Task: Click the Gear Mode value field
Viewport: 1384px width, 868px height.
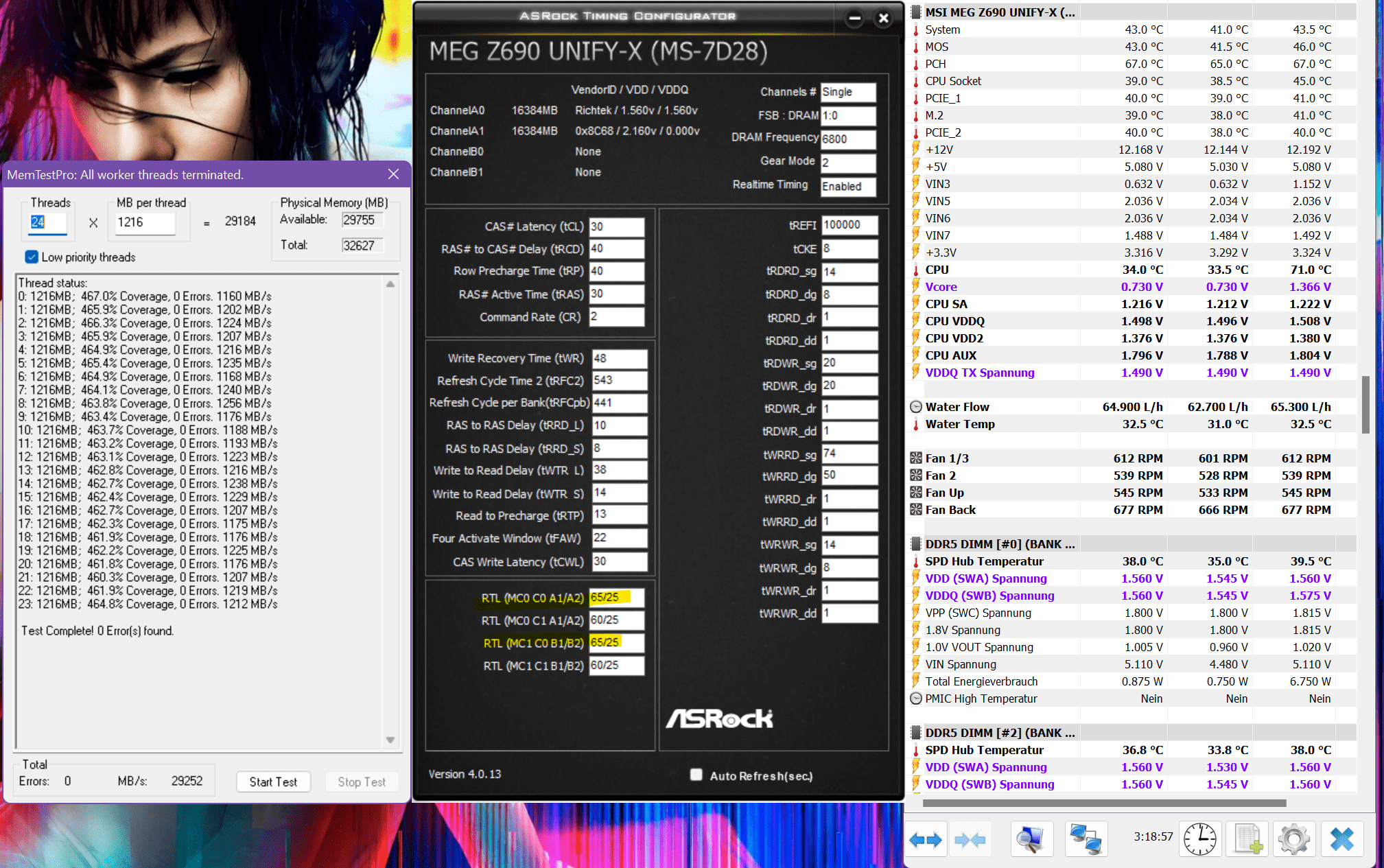Action: [x=848, y=163]
